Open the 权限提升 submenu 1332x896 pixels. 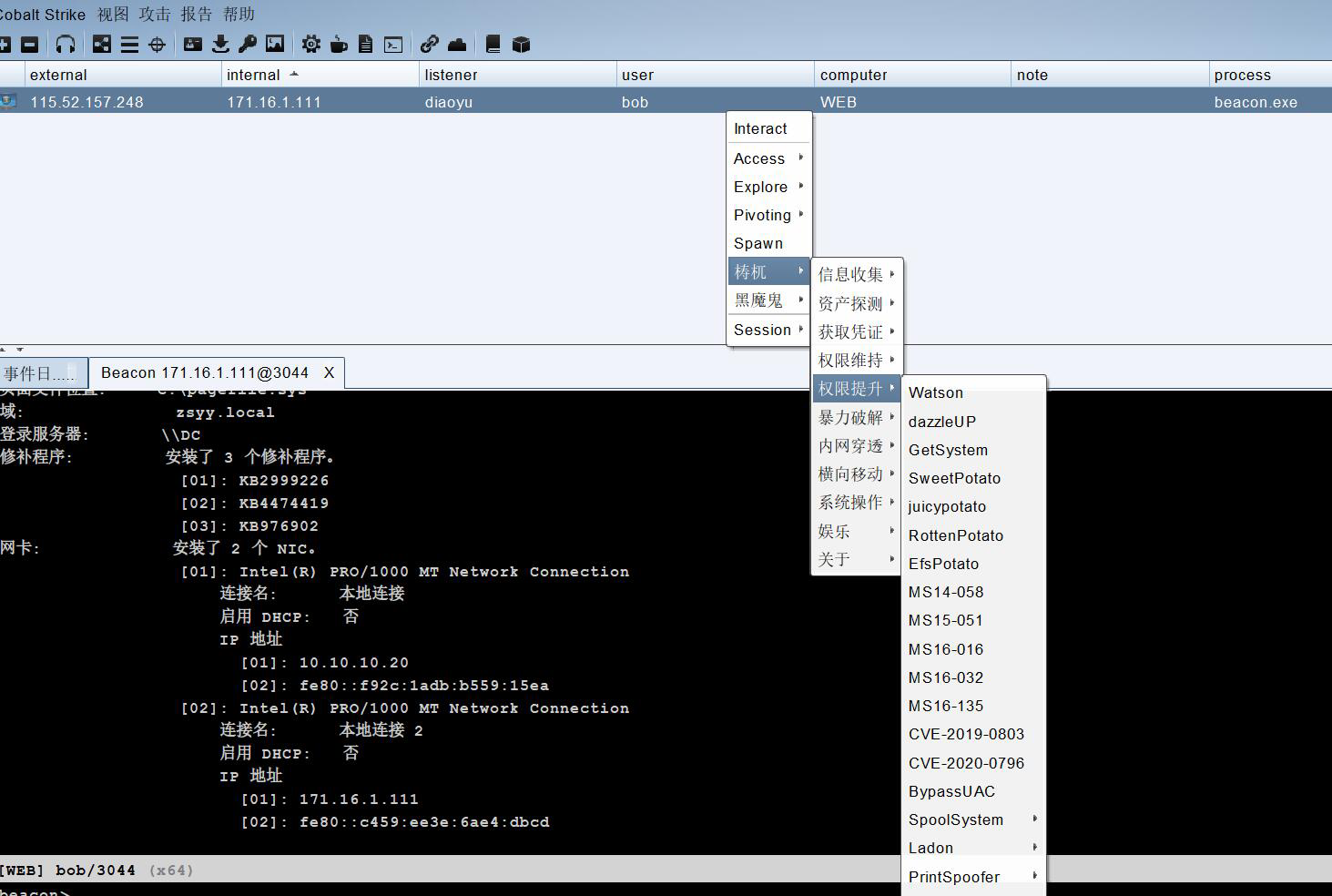pyautogui.click(x=856, y=389)
